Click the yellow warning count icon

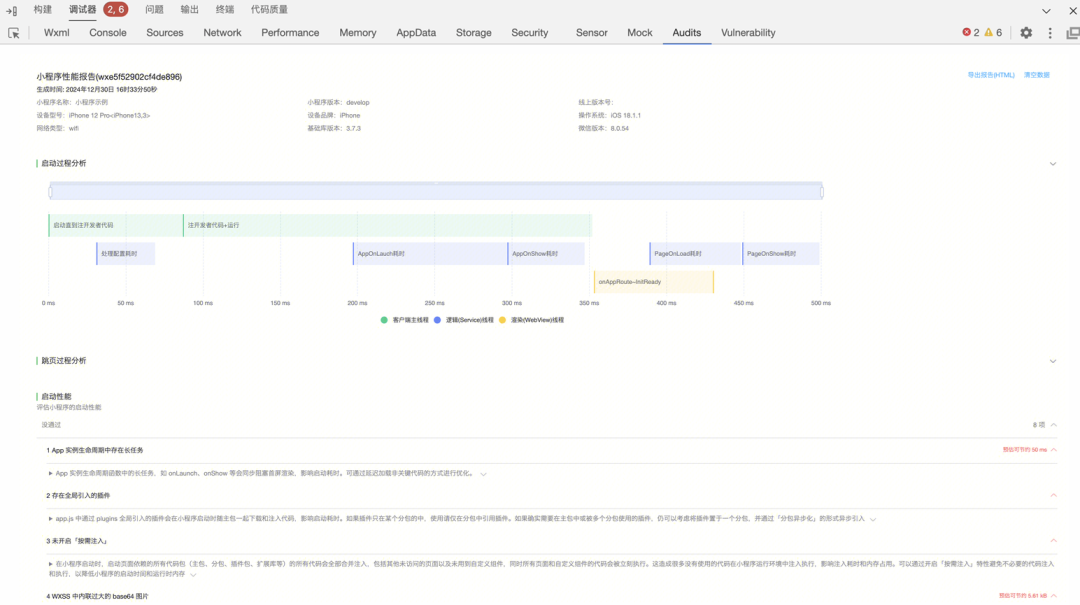(x=988, y=32)
